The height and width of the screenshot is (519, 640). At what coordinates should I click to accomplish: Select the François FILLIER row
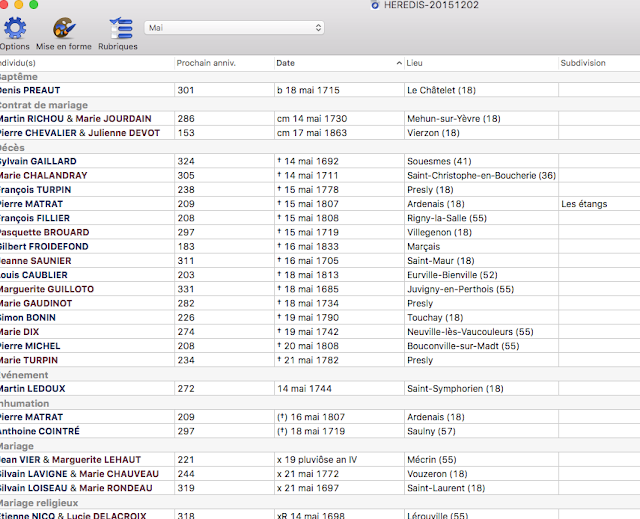(320, 218)
